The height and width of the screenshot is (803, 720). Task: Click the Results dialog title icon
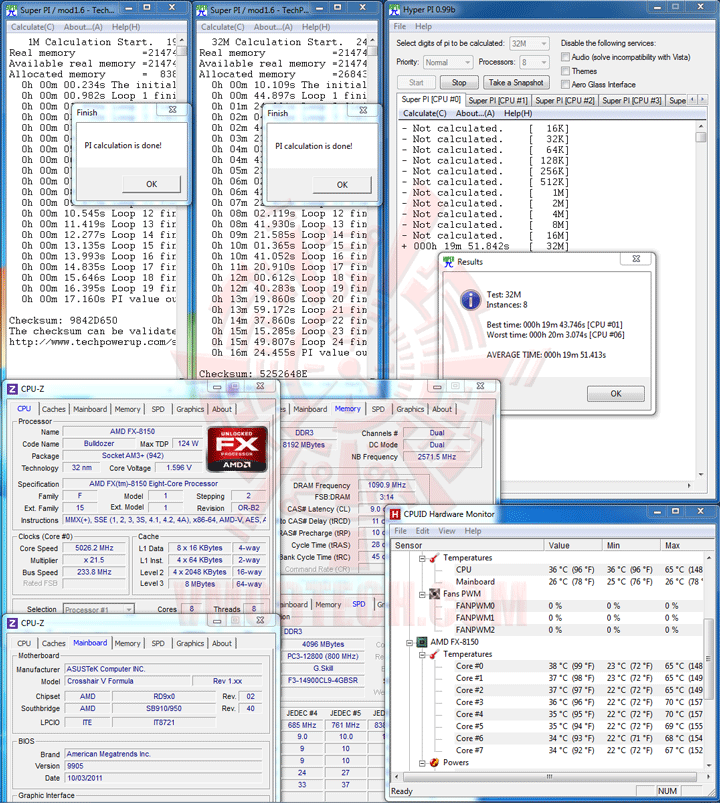point(449,262)
